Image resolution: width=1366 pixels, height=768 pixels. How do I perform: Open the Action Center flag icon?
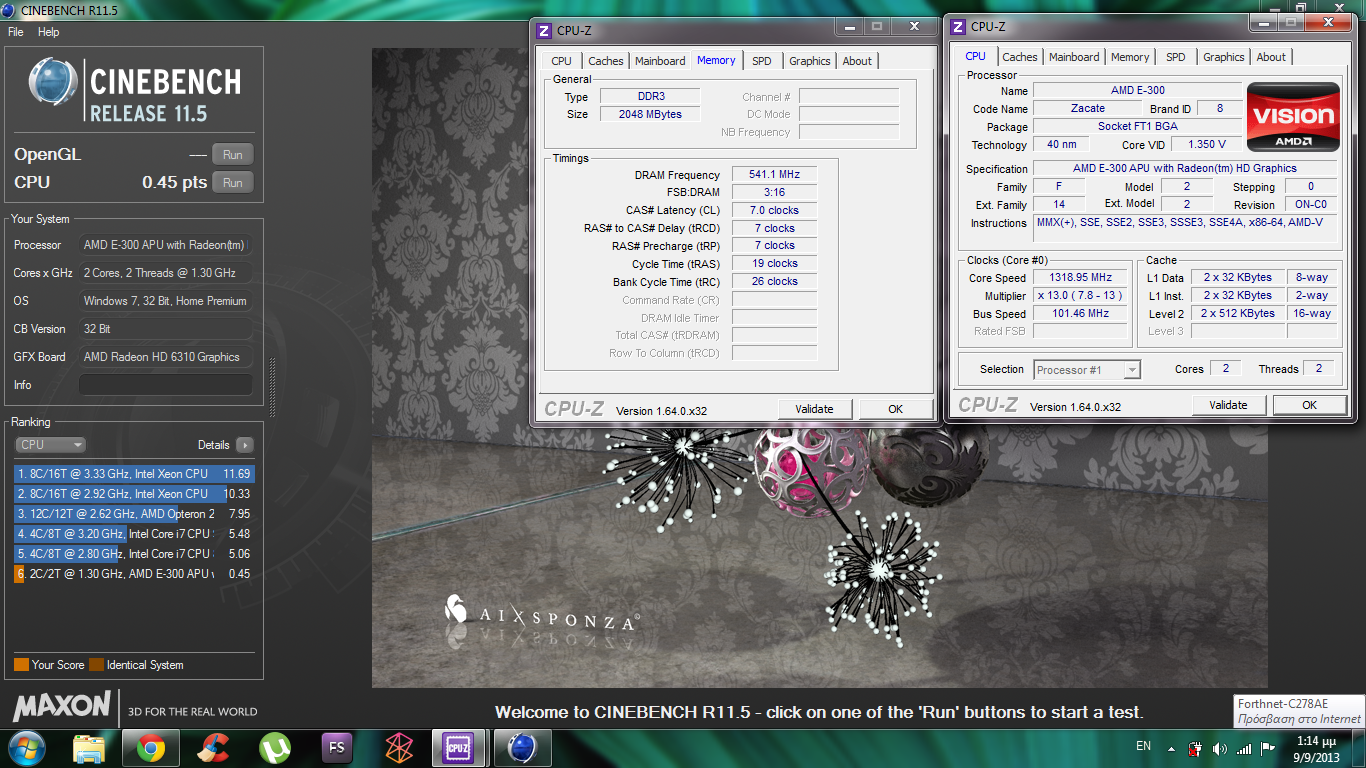(1268, 748)
